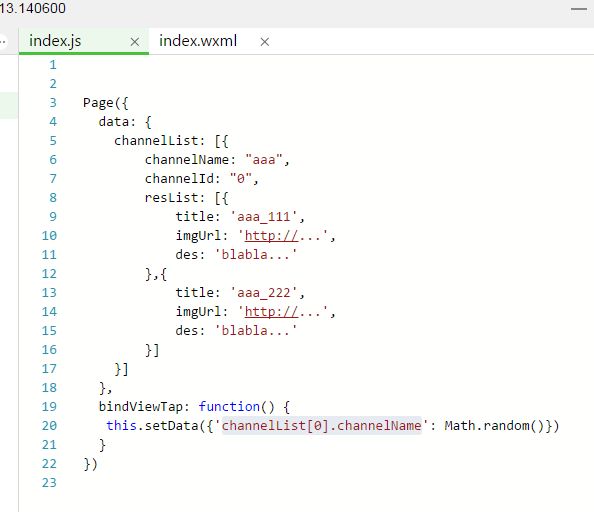594x512 pixels.
Task: Click the title 'aaa_222' string
Action: point(264,293)
